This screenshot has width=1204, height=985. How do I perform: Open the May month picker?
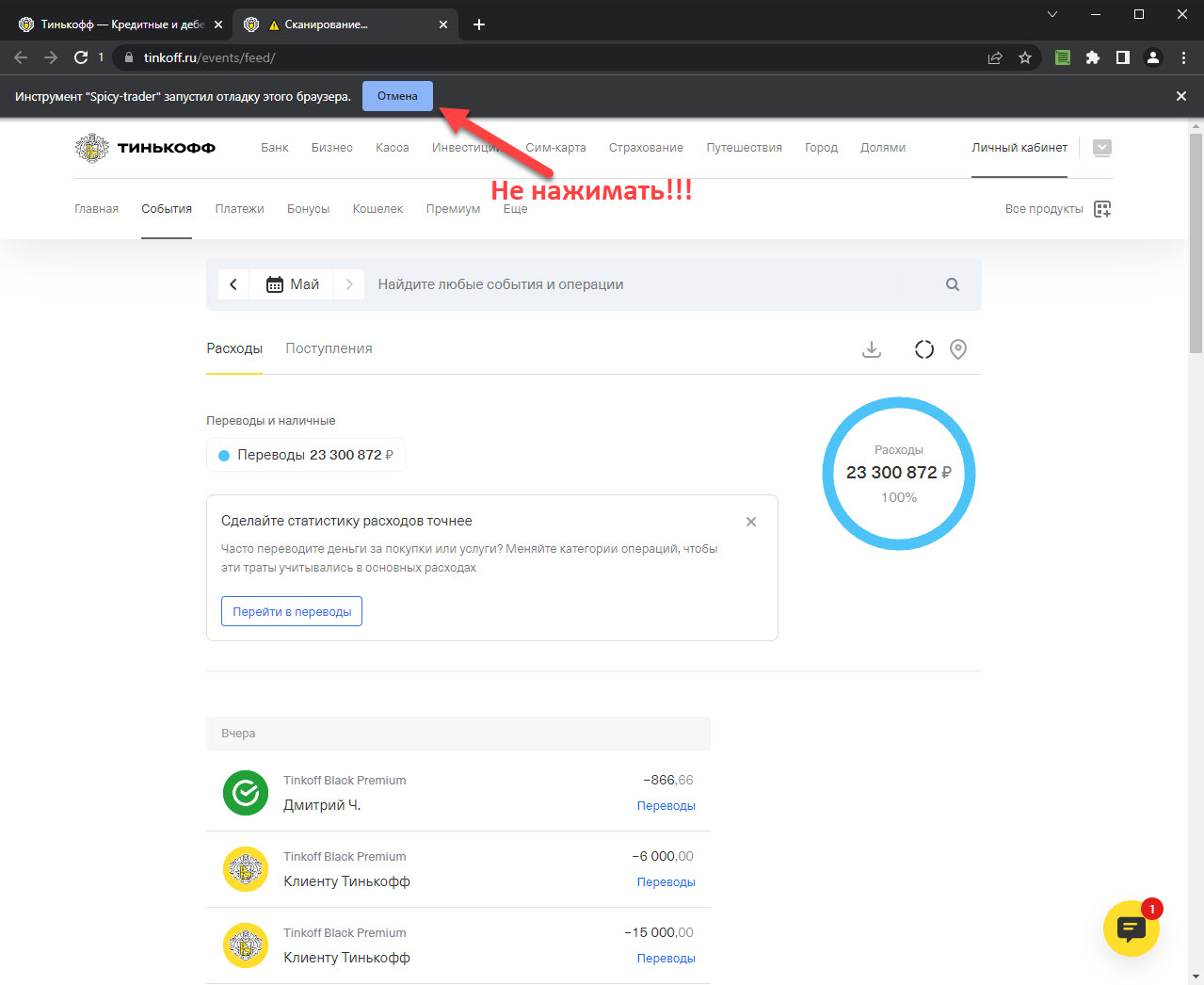(293, 284)
